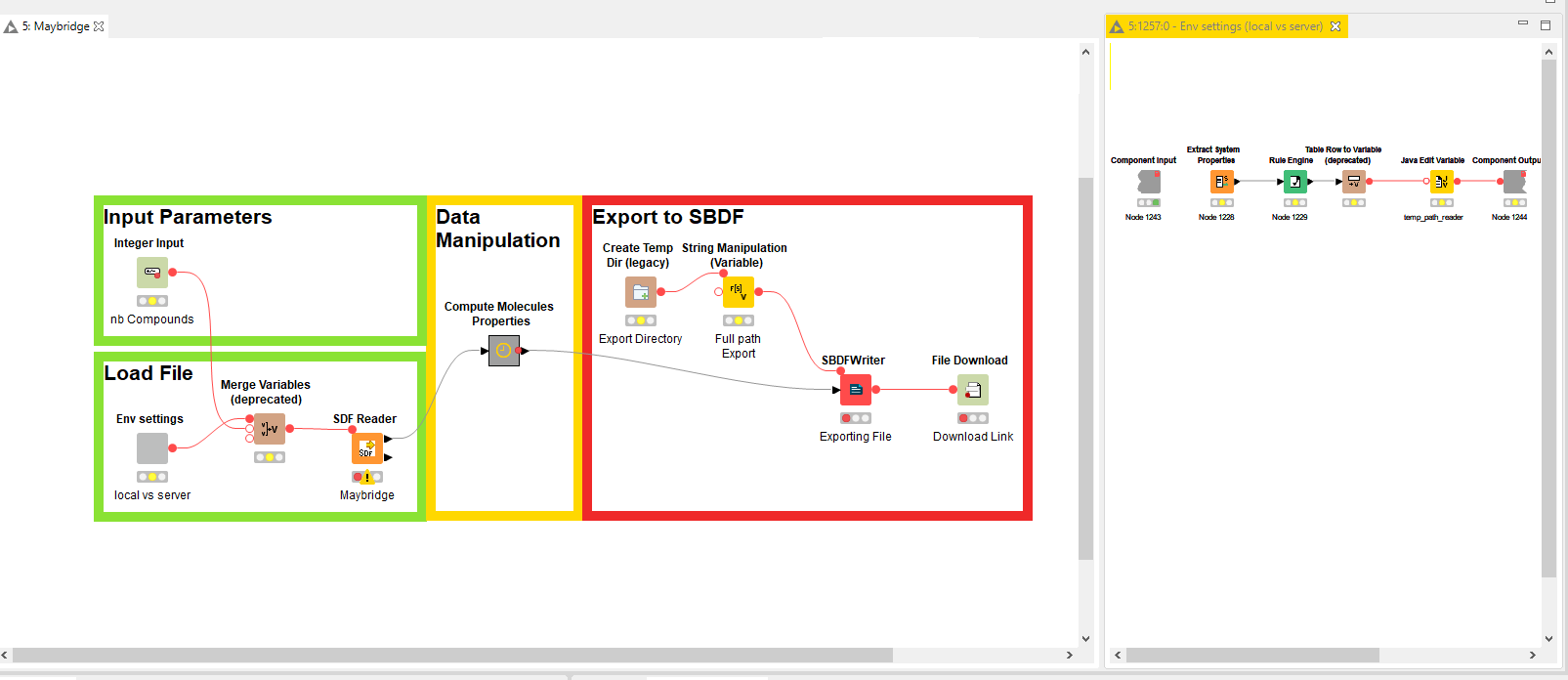Click the 'Input Parameters' annotation title

tap(188, 217)
